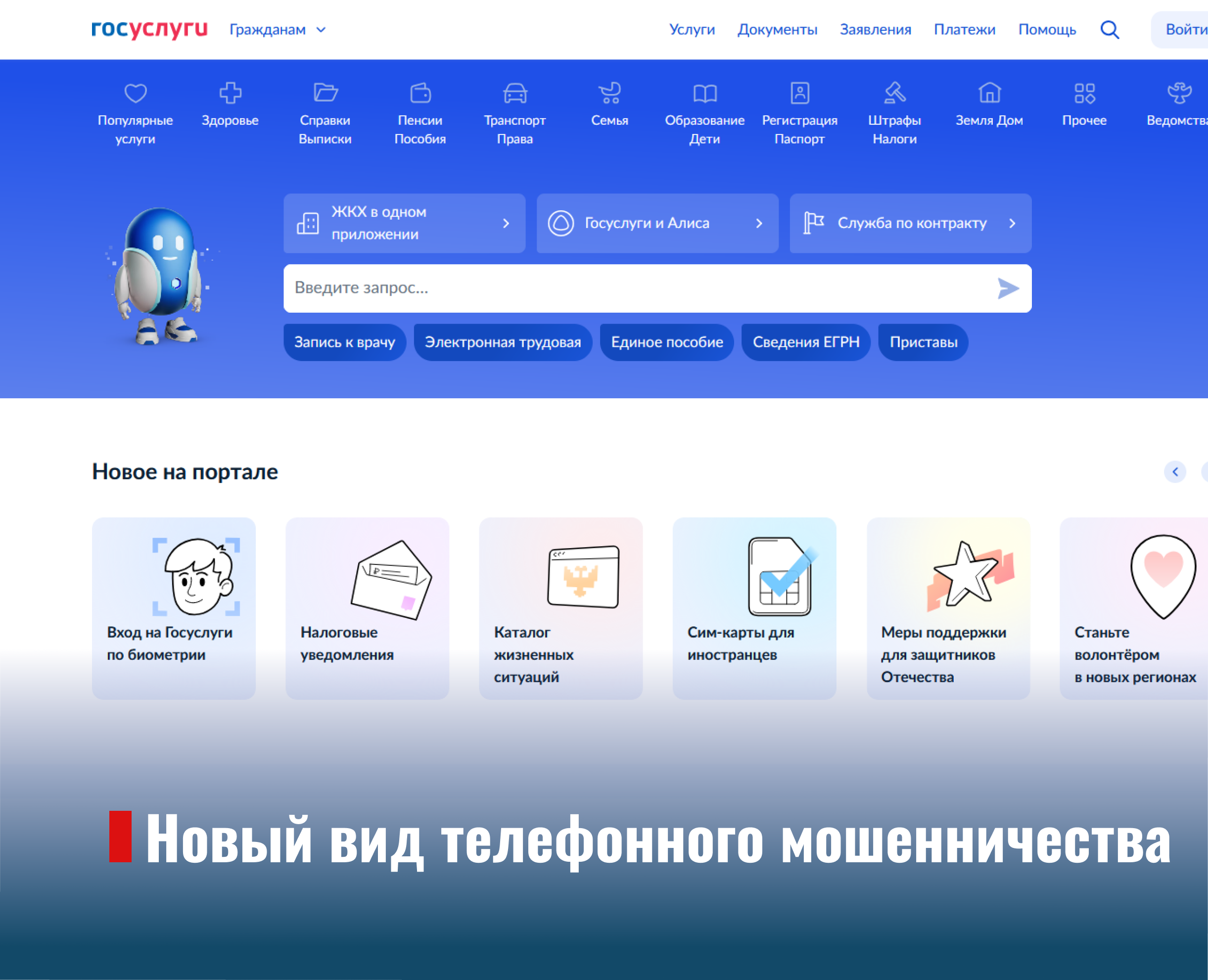Select the Транспорт Права car icon
The image size is (1208, 980).
point(515,93)
